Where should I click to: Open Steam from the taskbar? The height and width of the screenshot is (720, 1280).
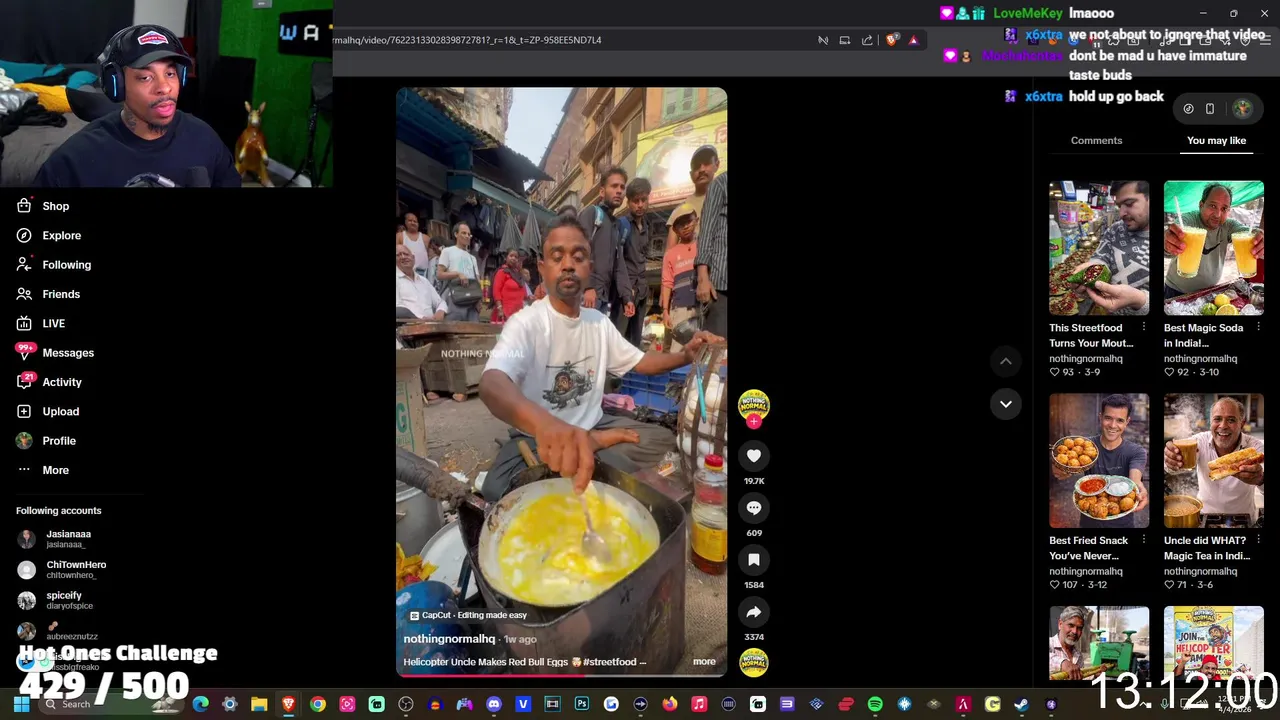(1022, 704)
